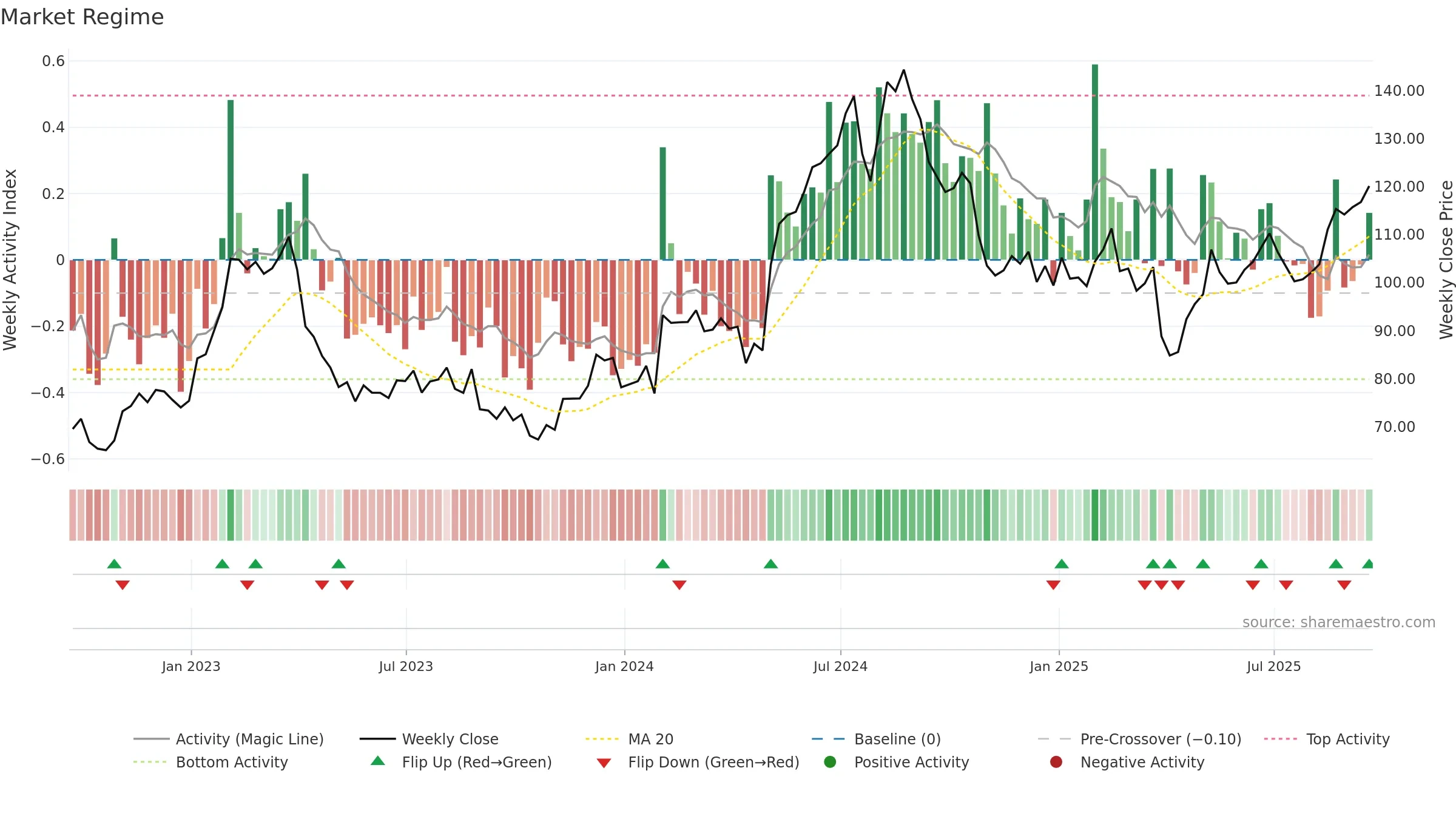The width and height of the screenshot is (1456, 819).
Task: Click the Negative Activity red circle icon
Action: click(x=1056, y=762)
